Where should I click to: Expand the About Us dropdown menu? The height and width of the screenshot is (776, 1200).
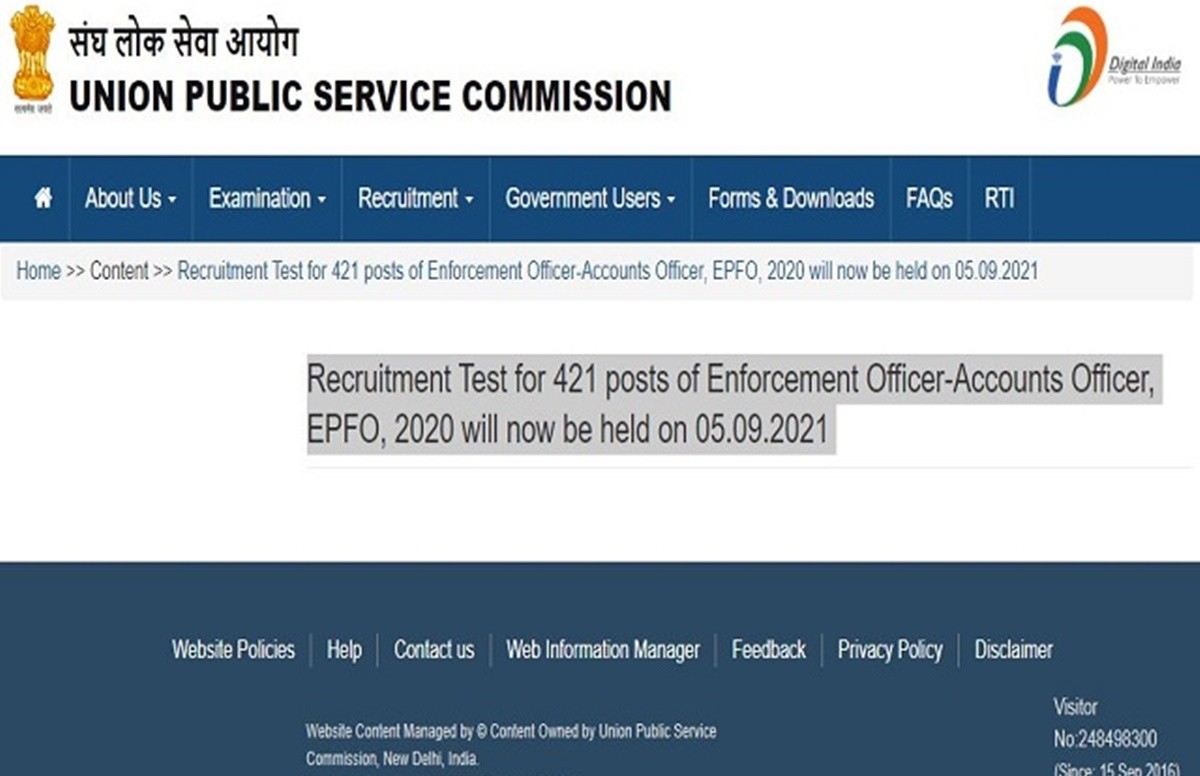pos(130,198)
